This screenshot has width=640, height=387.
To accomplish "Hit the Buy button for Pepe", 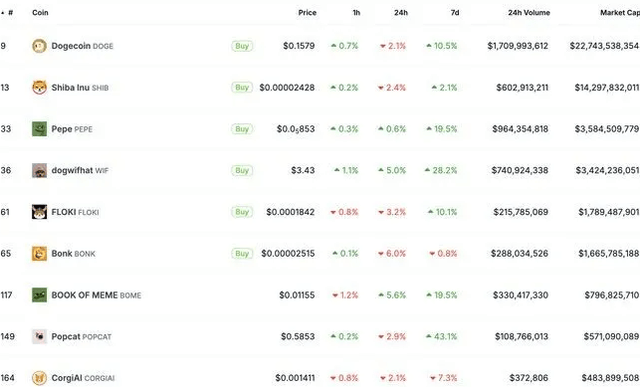I will pos(242,129).
